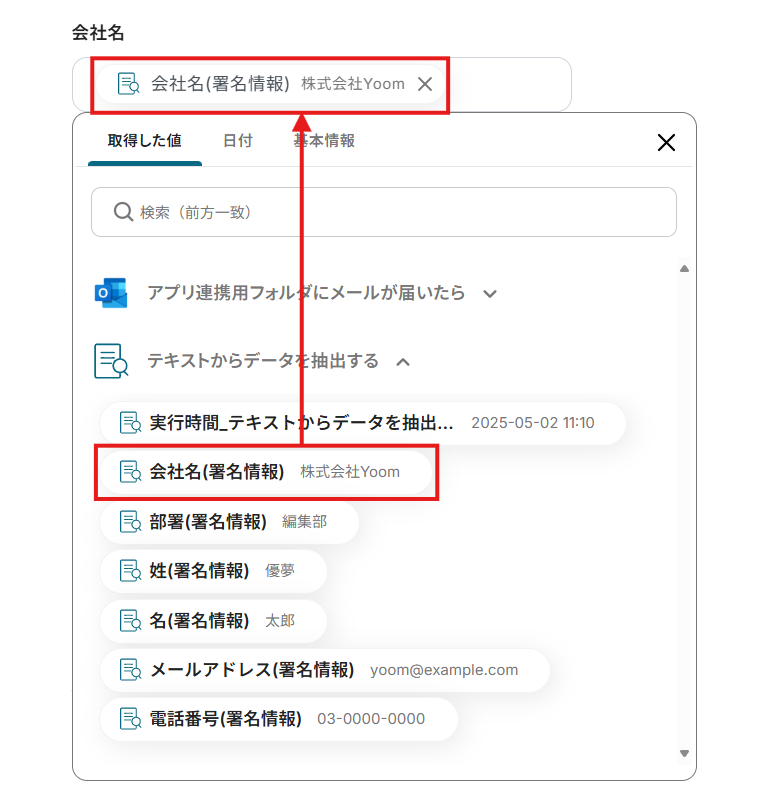Click the アプリ連携用フォルダにメールが届いたら heading text
This screenshot has width=767, height=803.
coord(306,293)
